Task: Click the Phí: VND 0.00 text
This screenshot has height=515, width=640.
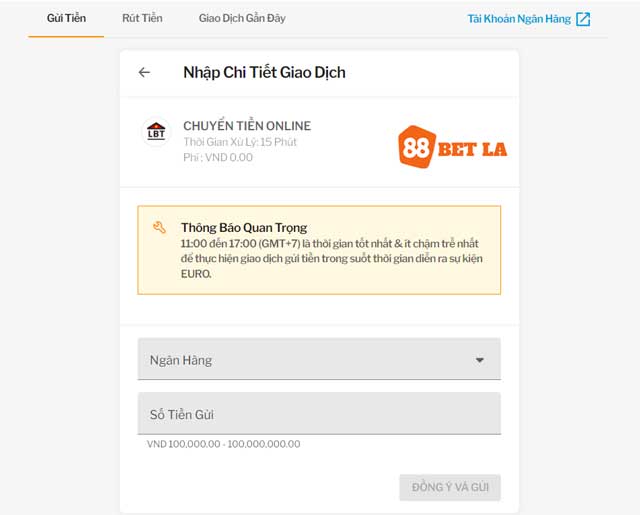Action: click(x=218, y=157)
